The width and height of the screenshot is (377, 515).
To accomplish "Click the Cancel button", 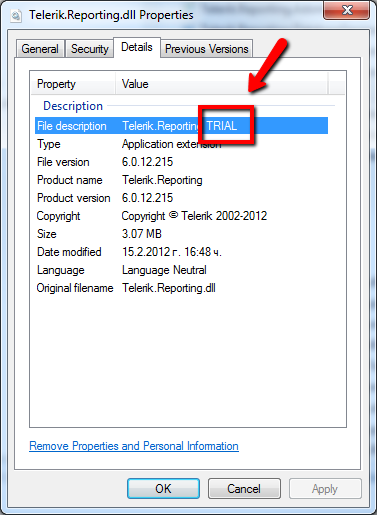I will 244,489.
